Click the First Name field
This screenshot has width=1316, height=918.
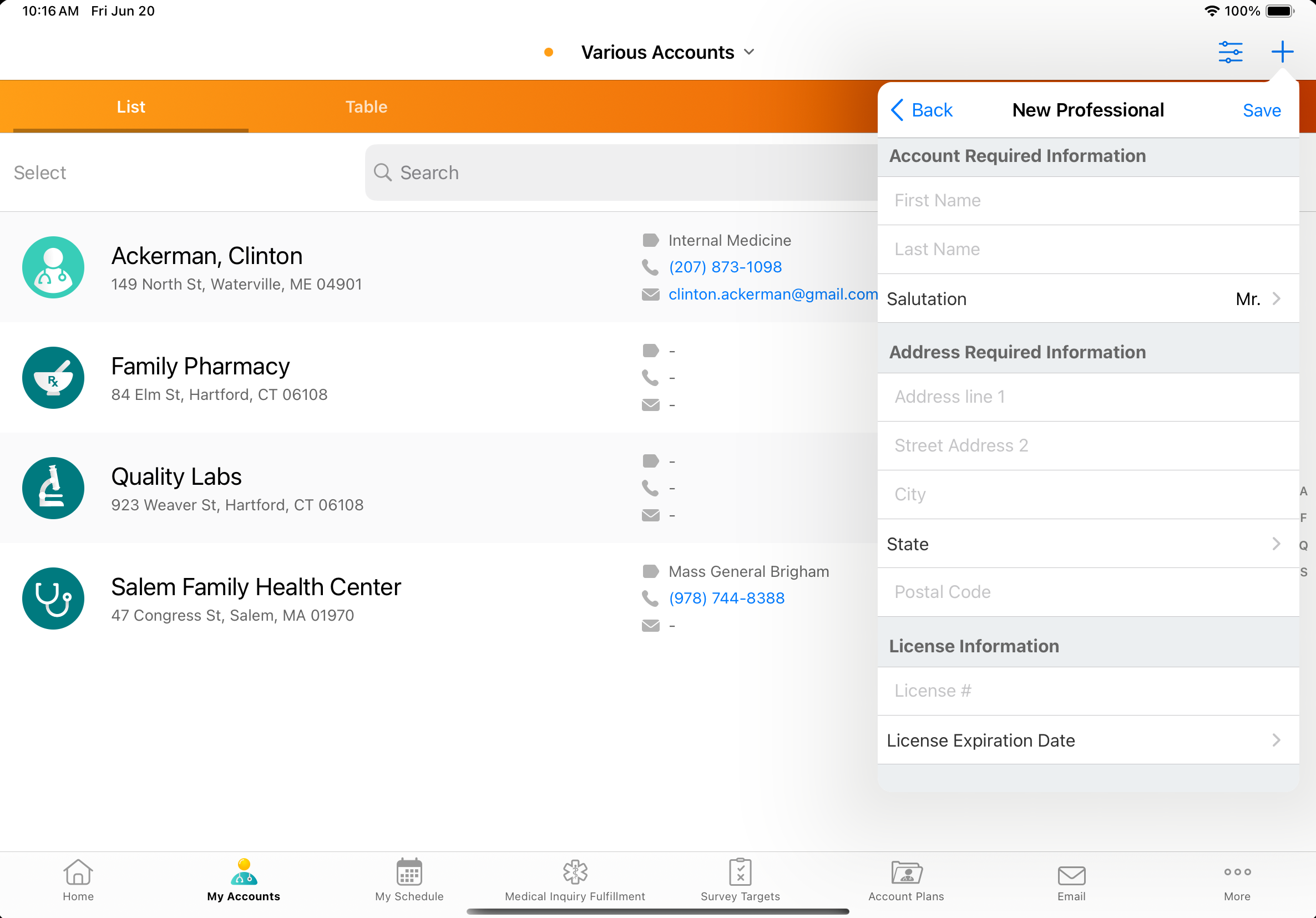1087,201
